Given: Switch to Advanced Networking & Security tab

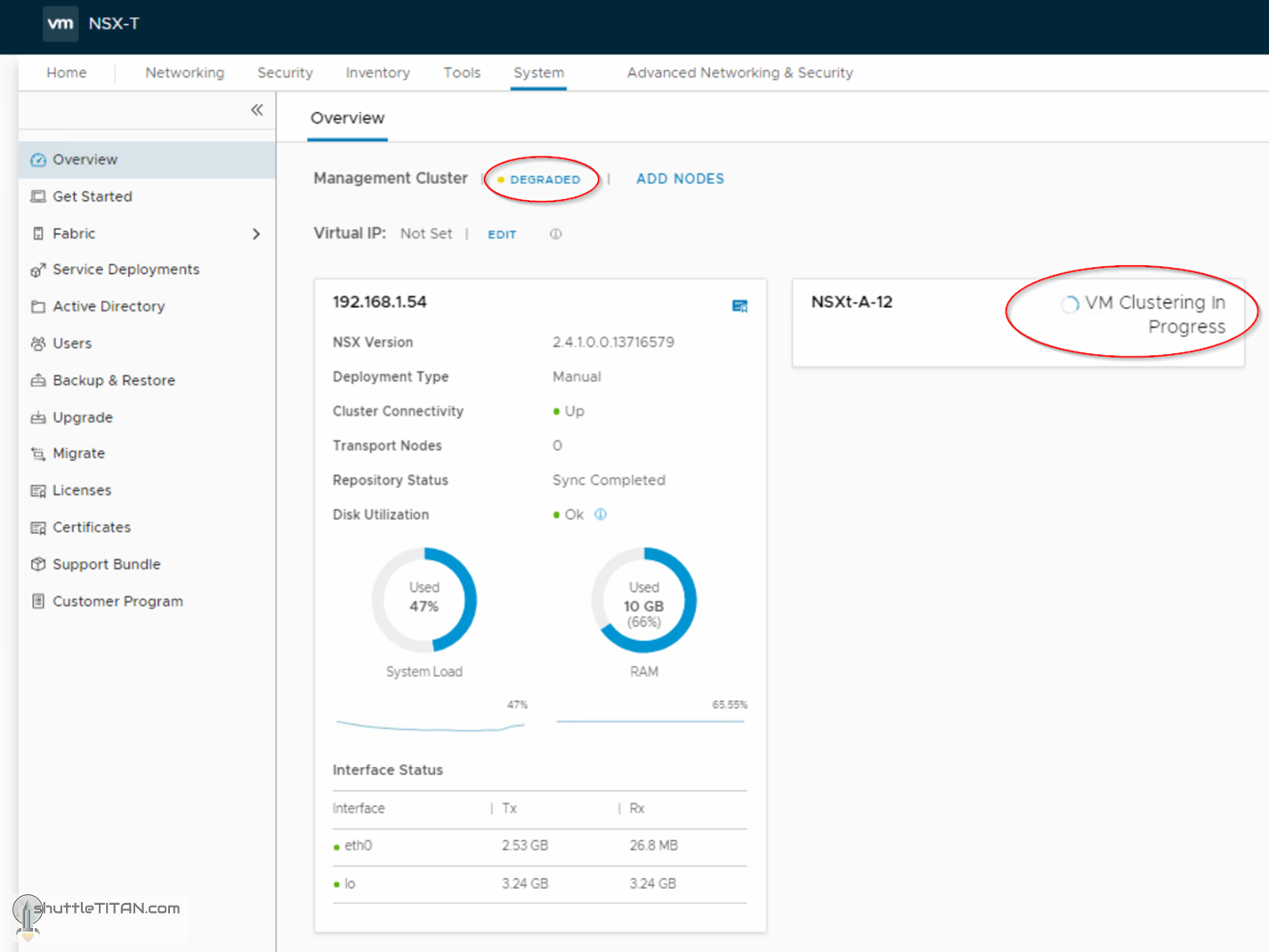Looking at the screenshot, I should click(739, 73).
